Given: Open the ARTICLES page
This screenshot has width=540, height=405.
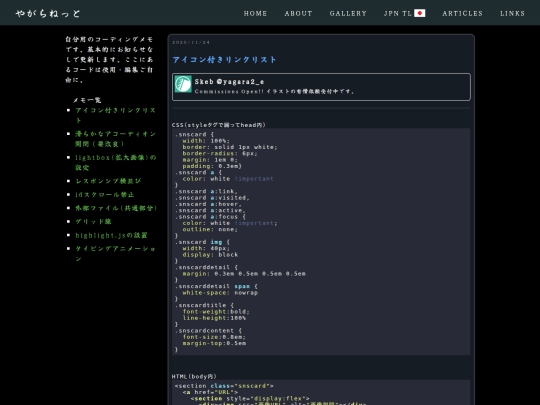Looking at the screenshot, I should 463,13.
